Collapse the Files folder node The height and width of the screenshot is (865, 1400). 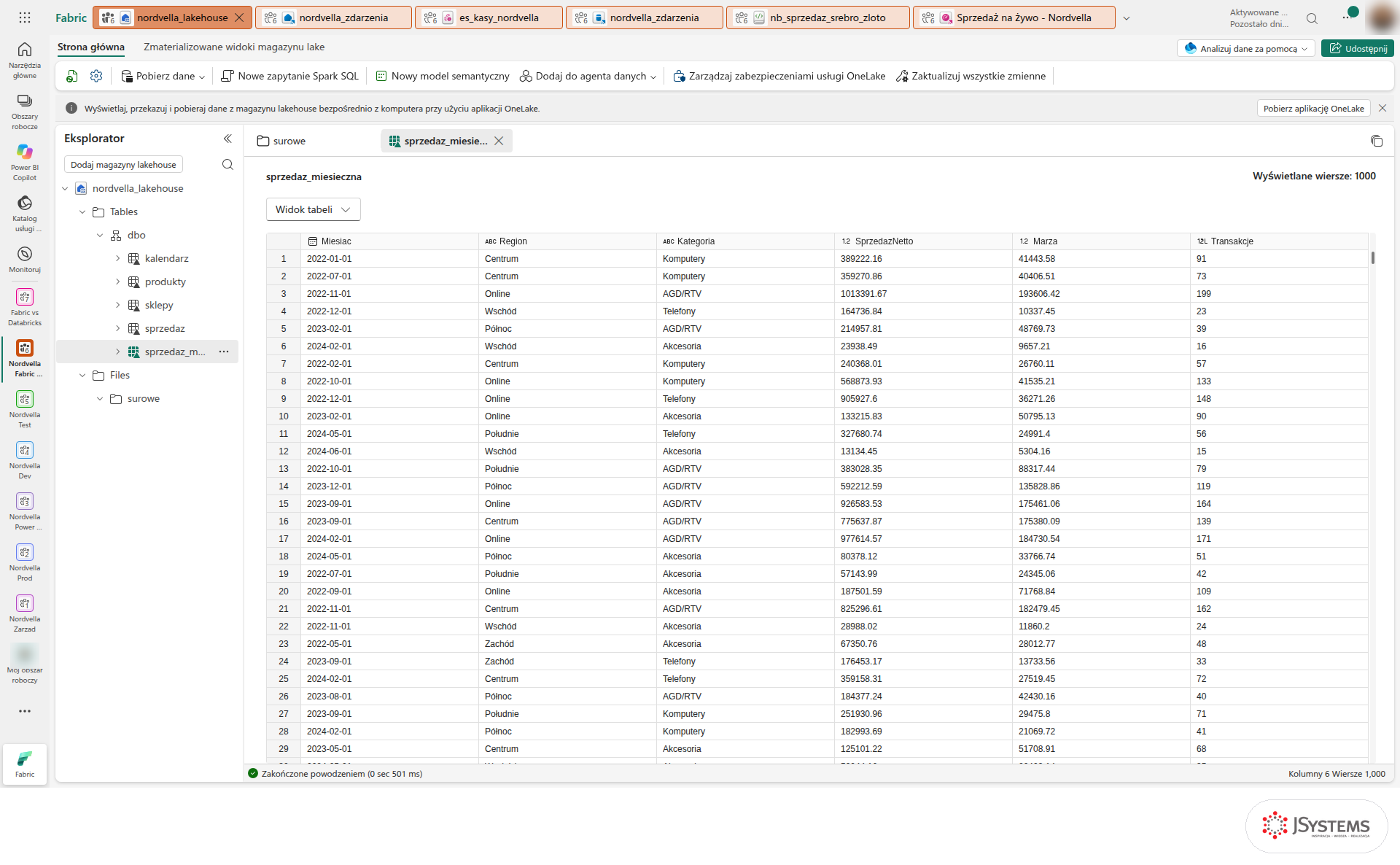point(82,375)
